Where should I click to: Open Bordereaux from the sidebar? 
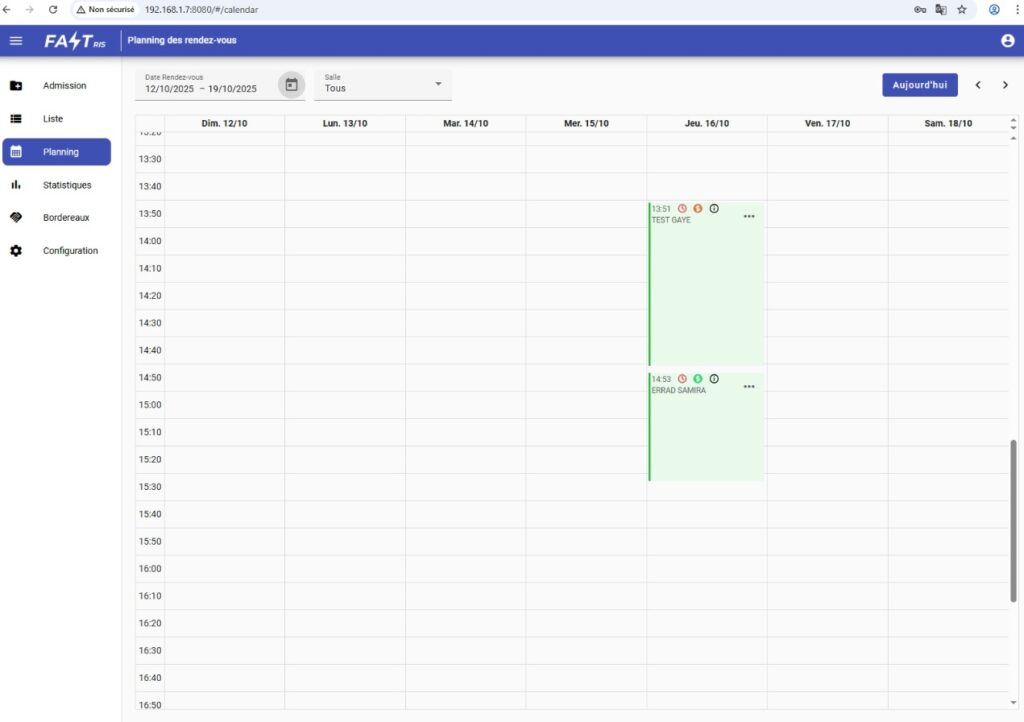click(66, 218)
